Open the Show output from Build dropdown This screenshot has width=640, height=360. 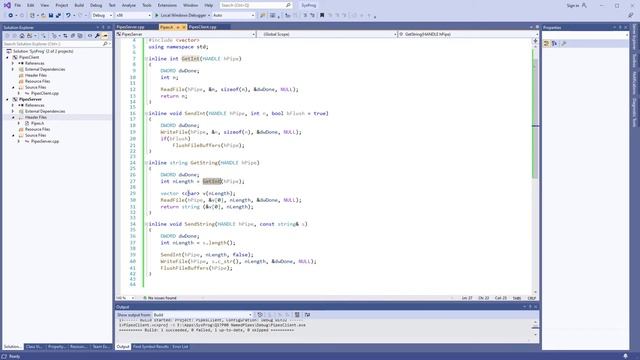coord(202,315)
